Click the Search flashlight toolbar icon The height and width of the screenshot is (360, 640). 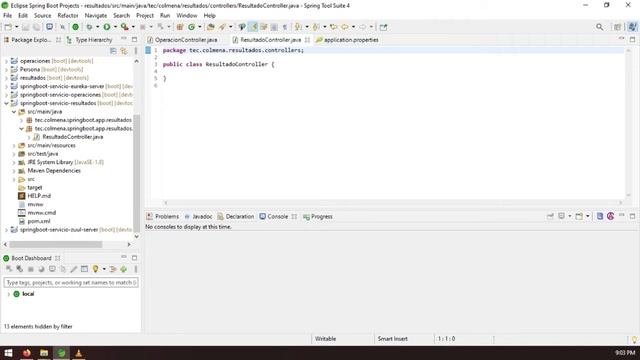(x=222, y=27)
